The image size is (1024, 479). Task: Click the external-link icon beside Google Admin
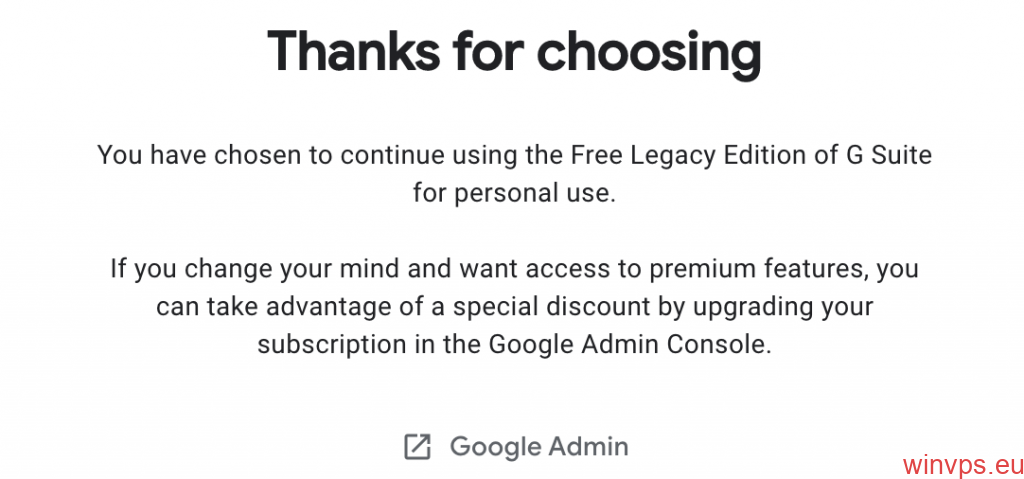(x=417, y=446)
